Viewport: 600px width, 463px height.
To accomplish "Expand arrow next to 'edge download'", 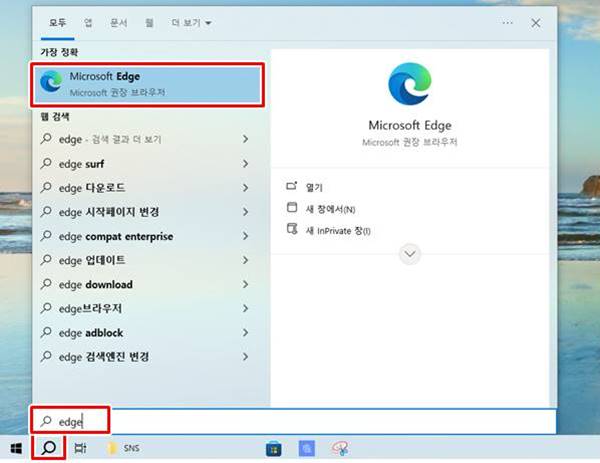I will click(x=245, y=284).
